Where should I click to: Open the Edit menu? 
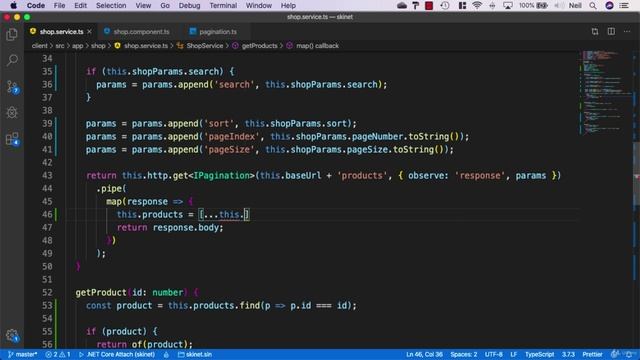[80, 5]
